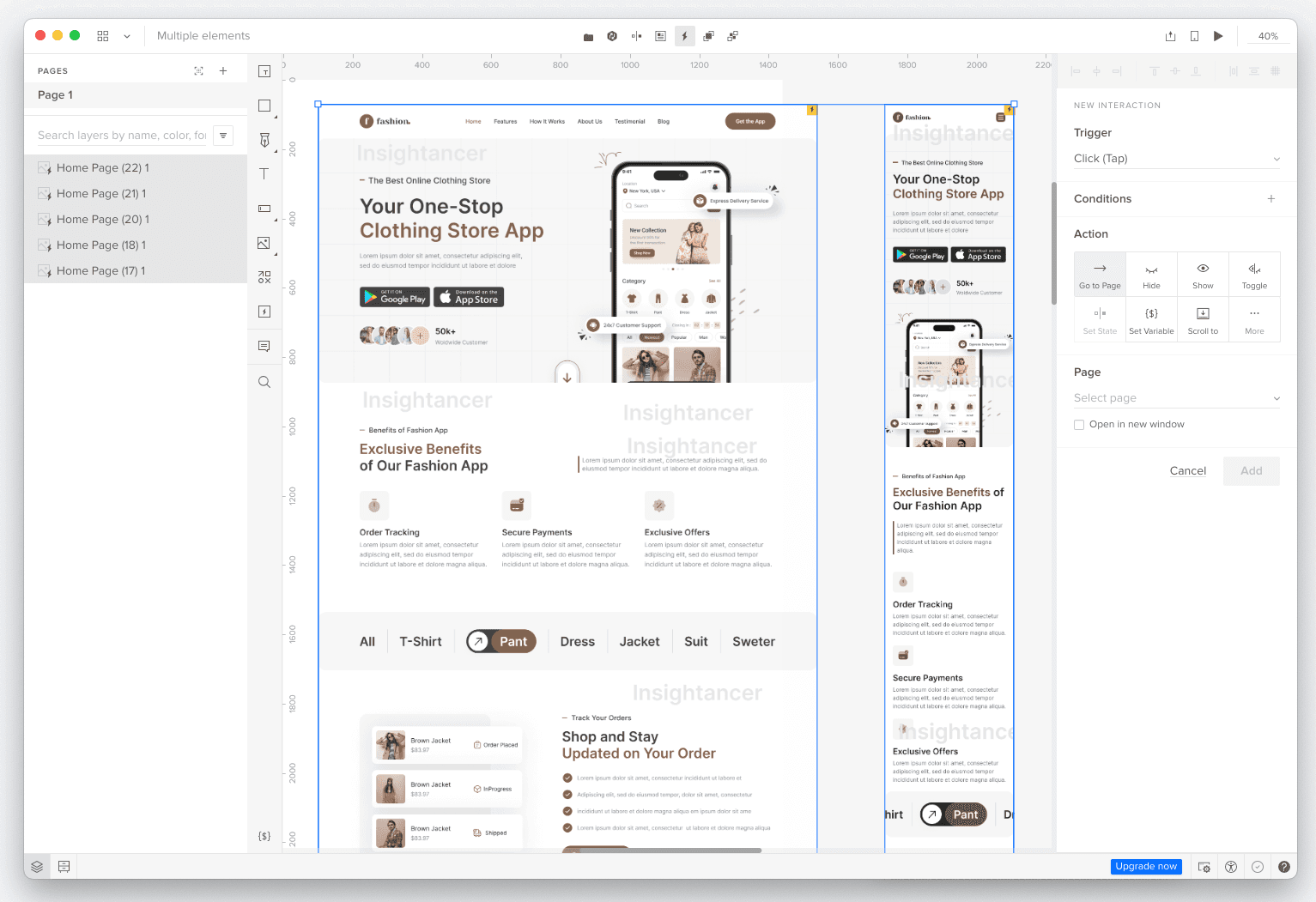Open the Comments panel at bottom left
This screenshot has height=902, width=1316.
(64, 866)
